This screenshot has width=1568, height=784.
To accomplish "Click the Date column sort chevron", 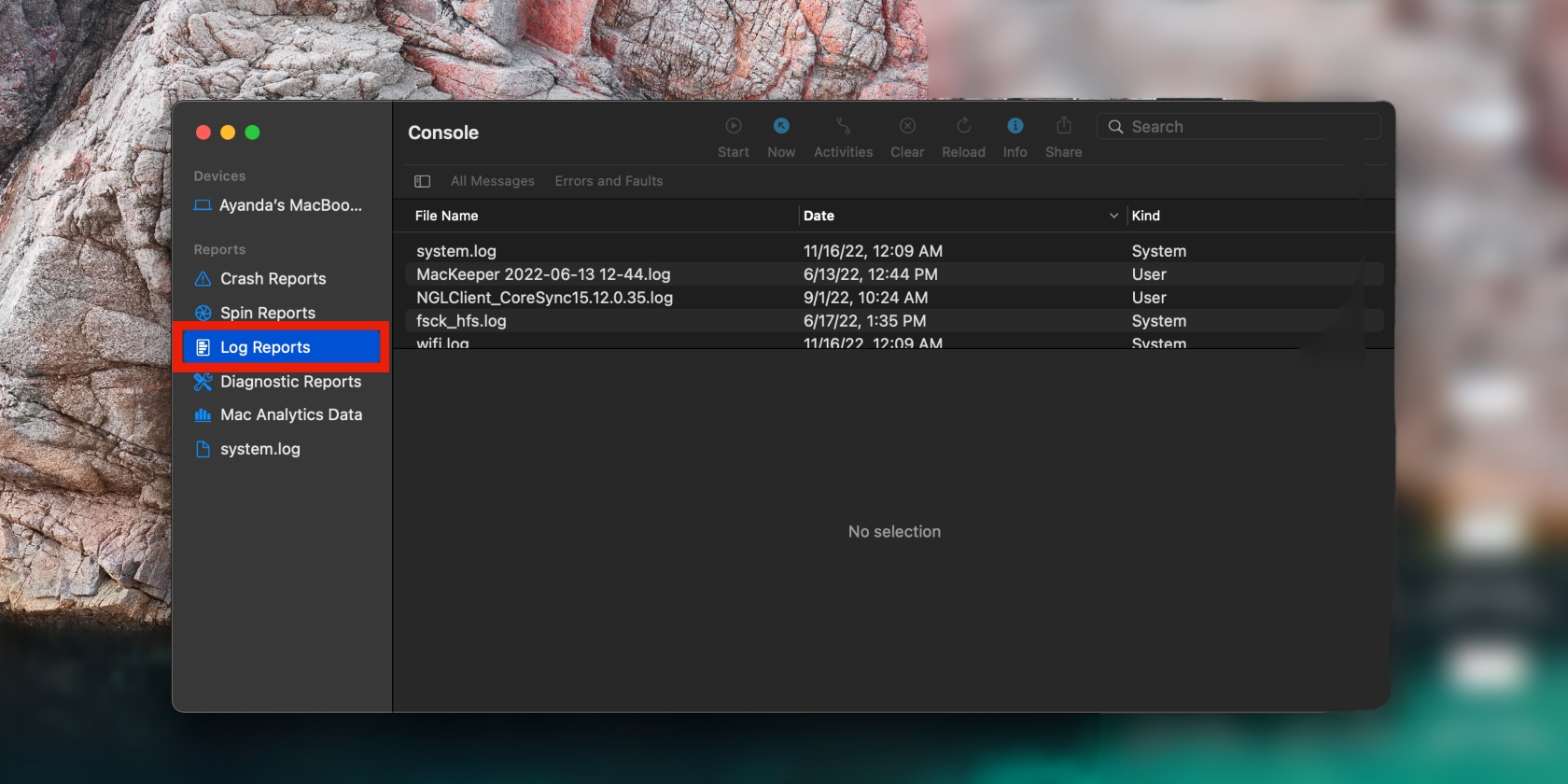I will click(x=1113, y=216).
